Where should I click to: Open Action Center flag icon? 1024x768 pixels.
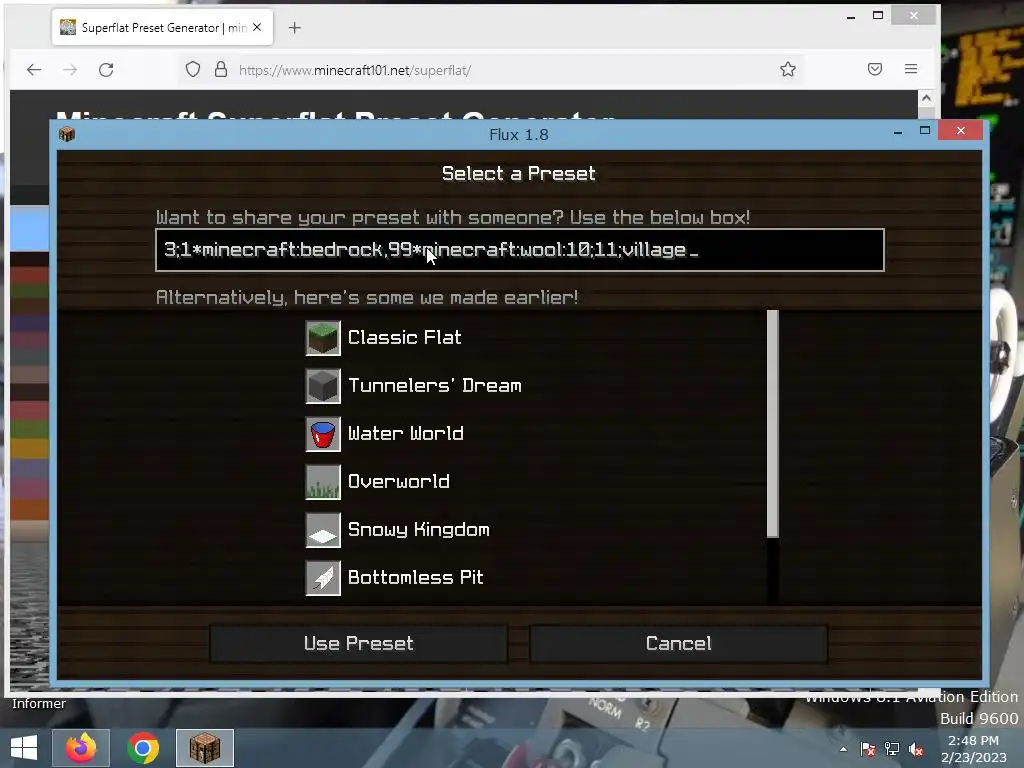point(867,750)
